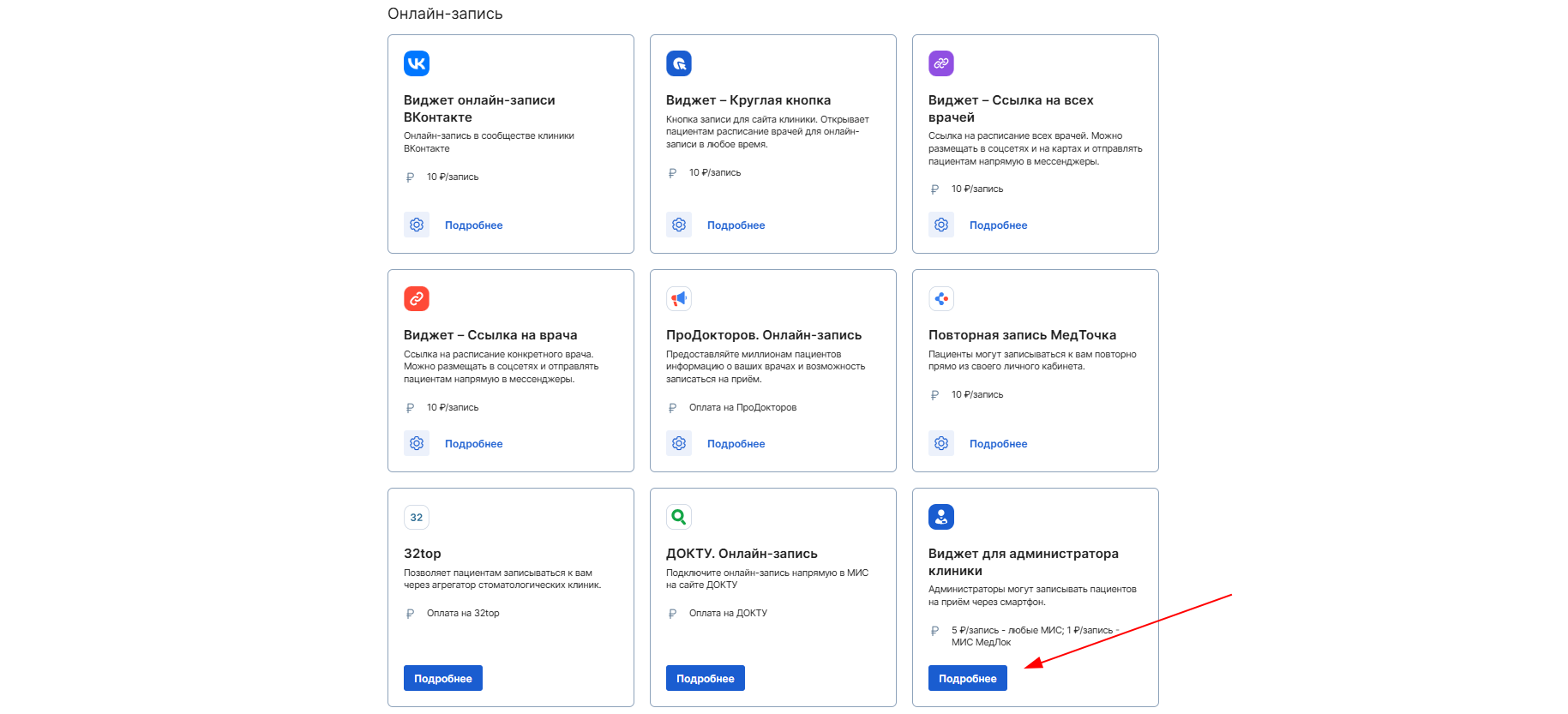Click the ДОКТУ green magnifier icon
The height and width of the screenshot is (714, 1568).
679,517
